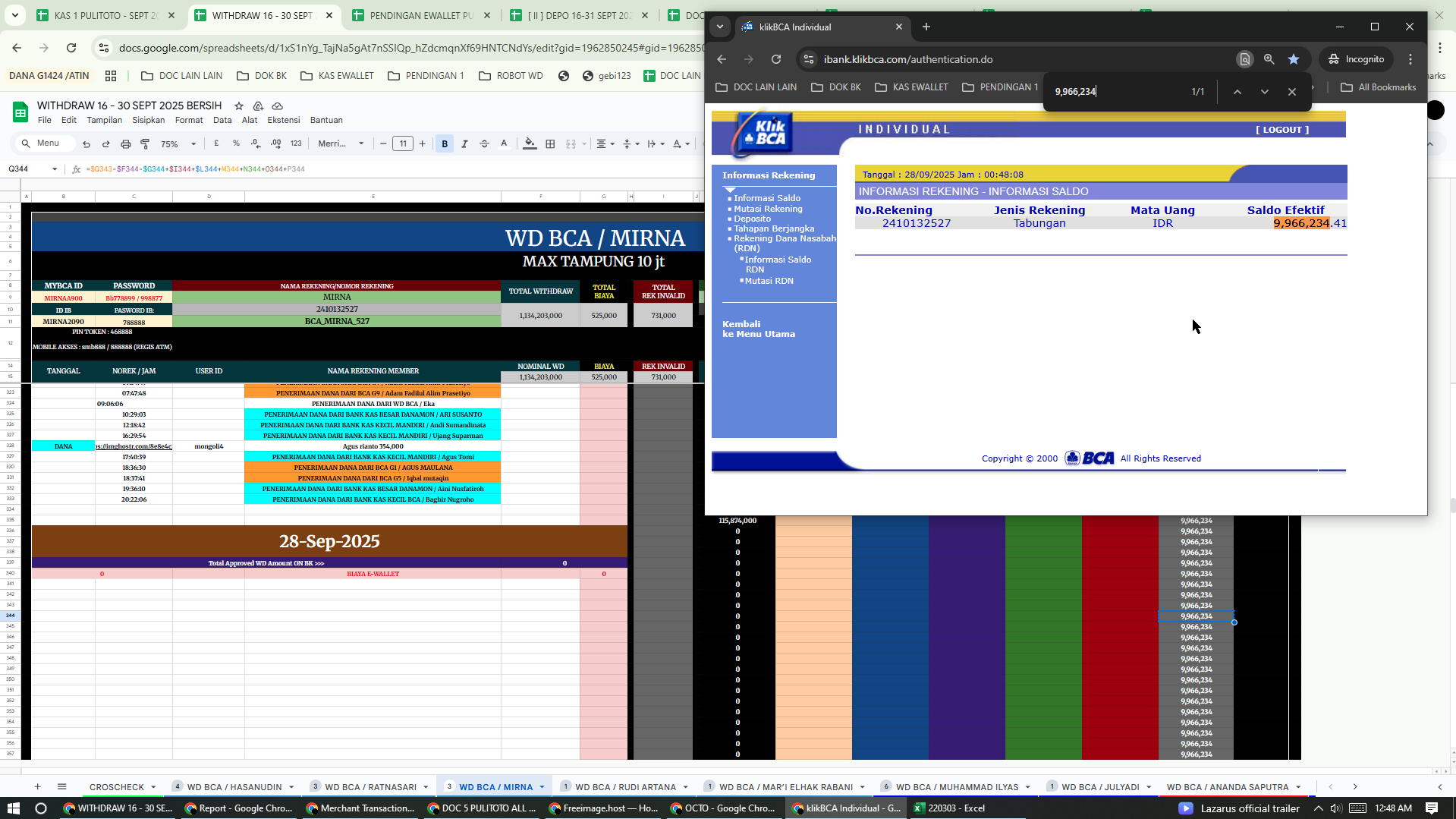Screen dimensions: 1456x819
Task: Open vertical align dropdown
Action: 631,143
